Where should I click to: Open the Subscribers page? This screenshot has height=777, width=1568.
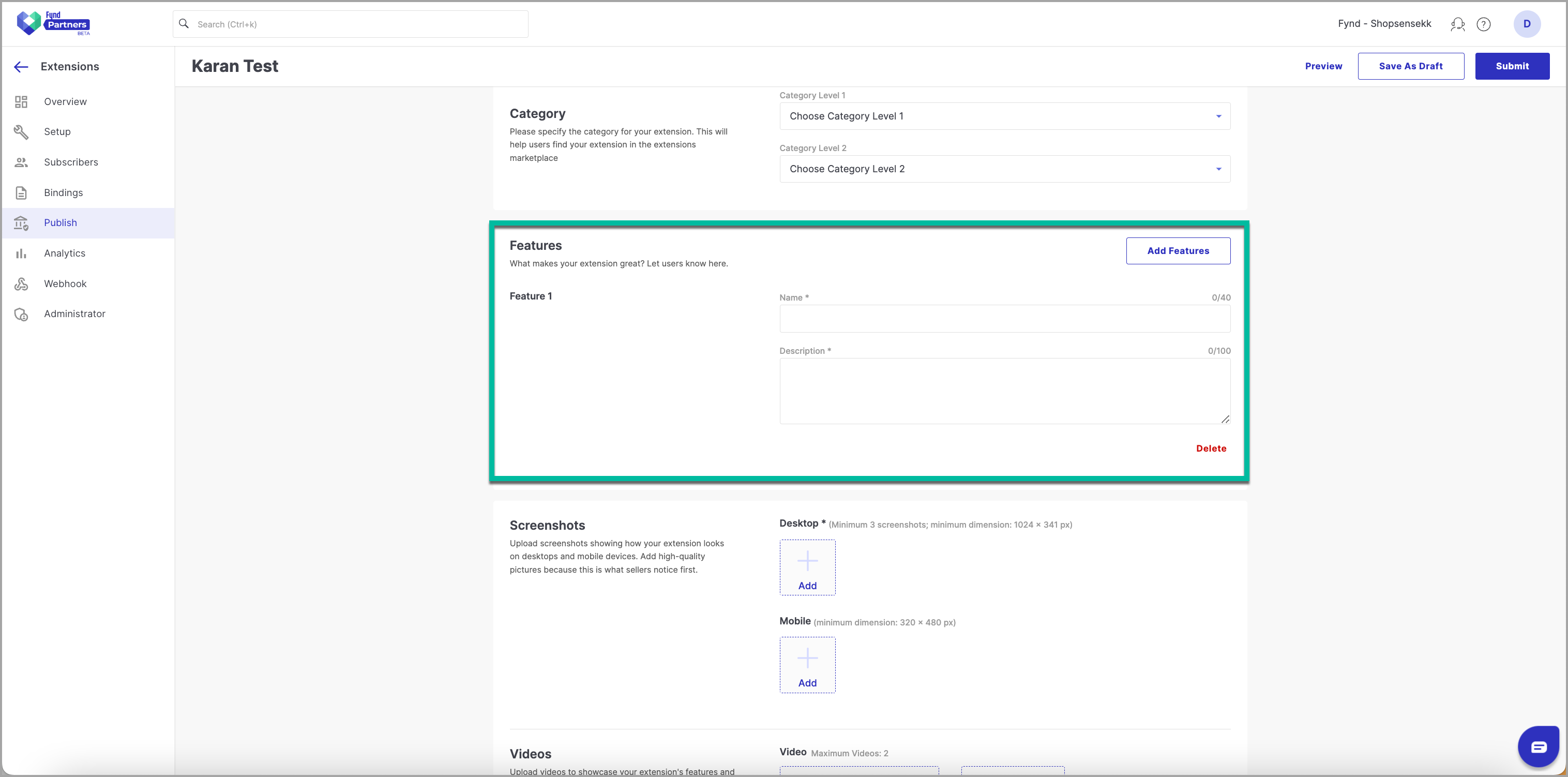coord(71,162)
